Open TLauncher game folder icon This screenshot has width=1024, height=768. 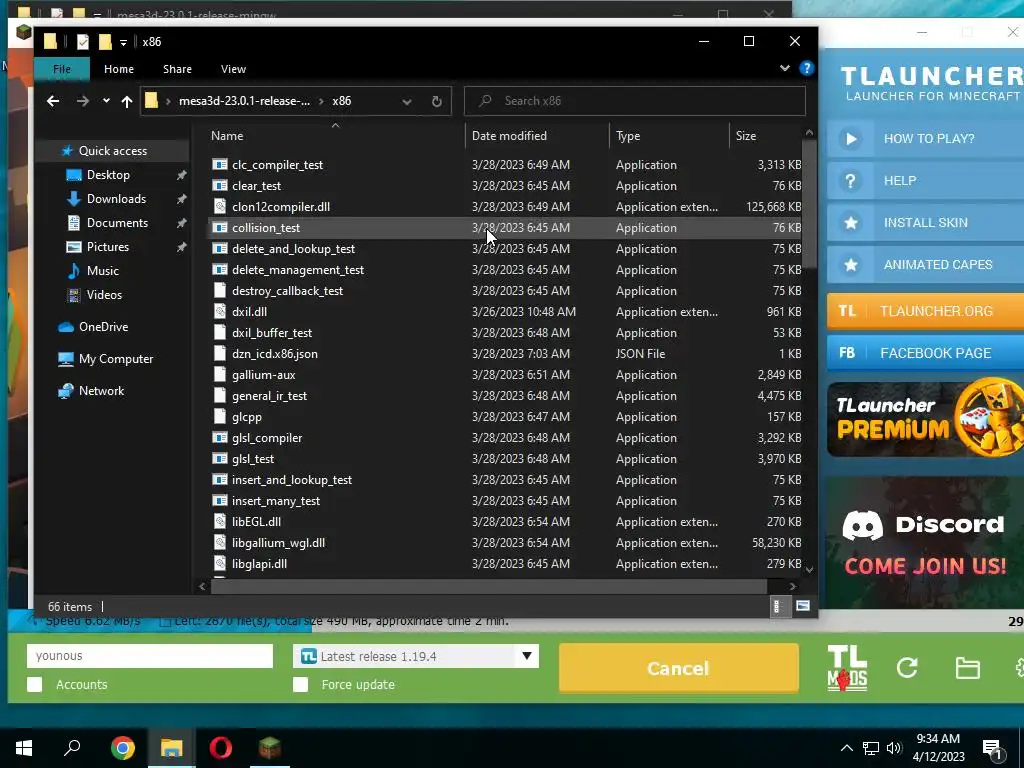point(967,667)
